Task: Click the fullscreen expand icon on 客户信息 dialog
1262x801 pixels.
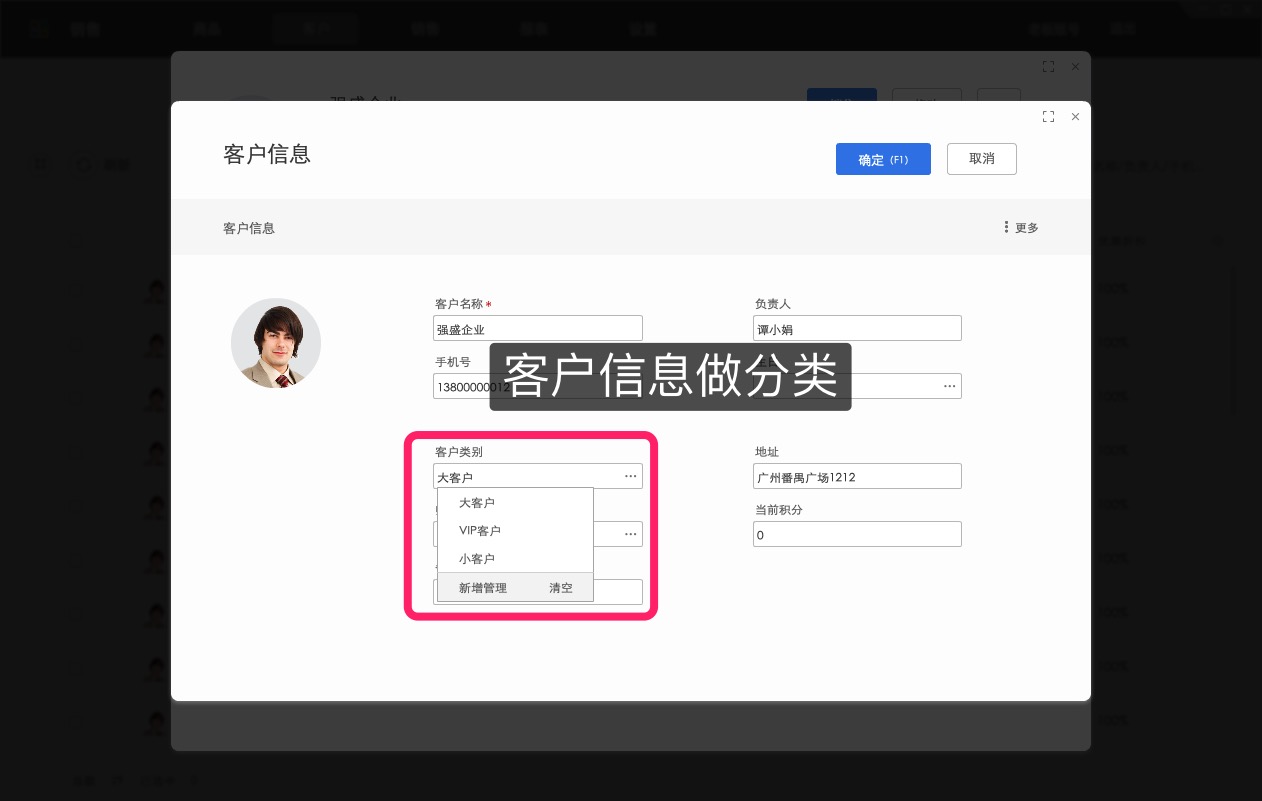Action: click(1048, 117)
